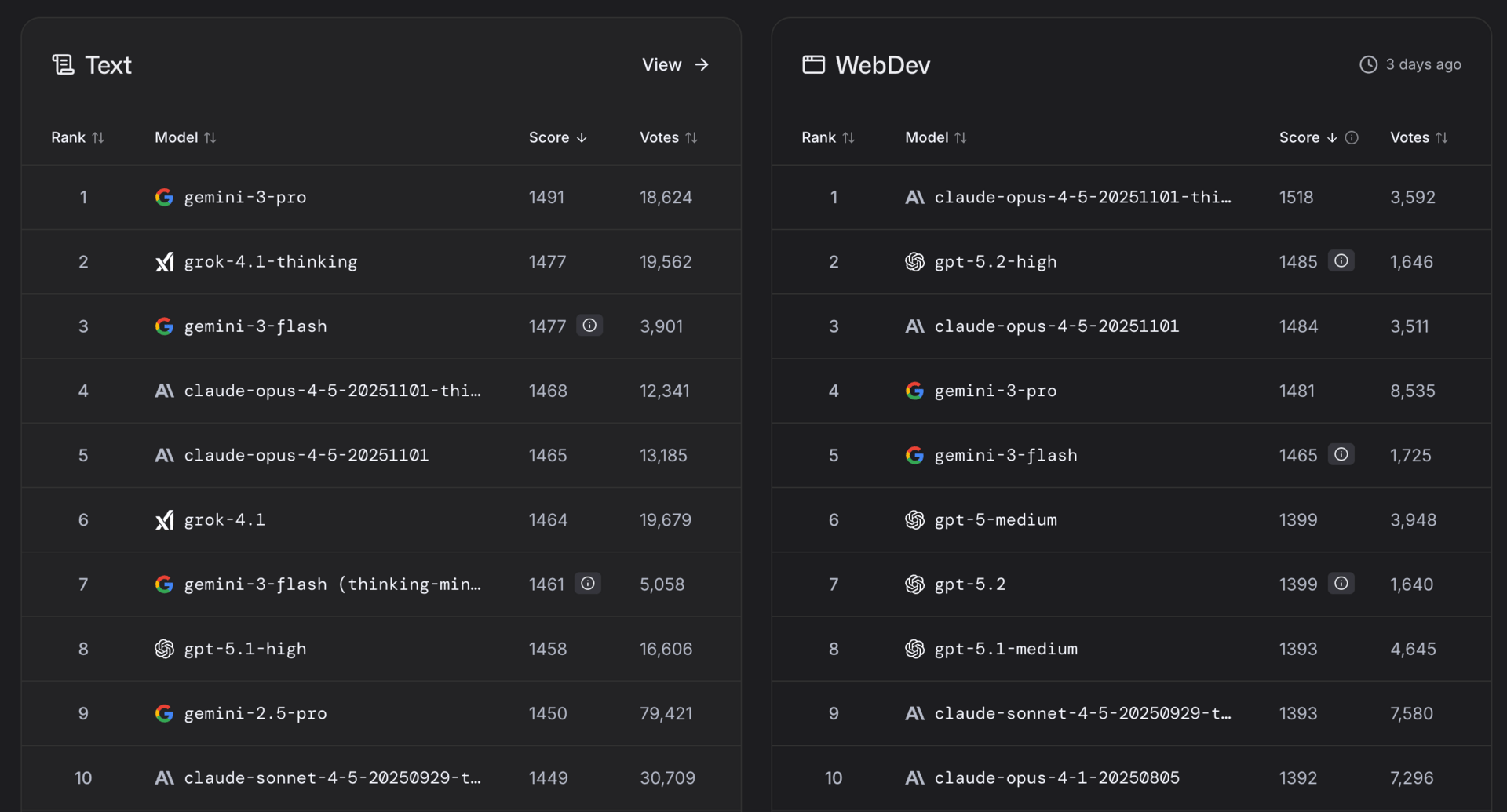Screen dimensions: 1507x812
Task: Select the claude-opus-4-1-20250805 model name
Action: coord(1056,778)
